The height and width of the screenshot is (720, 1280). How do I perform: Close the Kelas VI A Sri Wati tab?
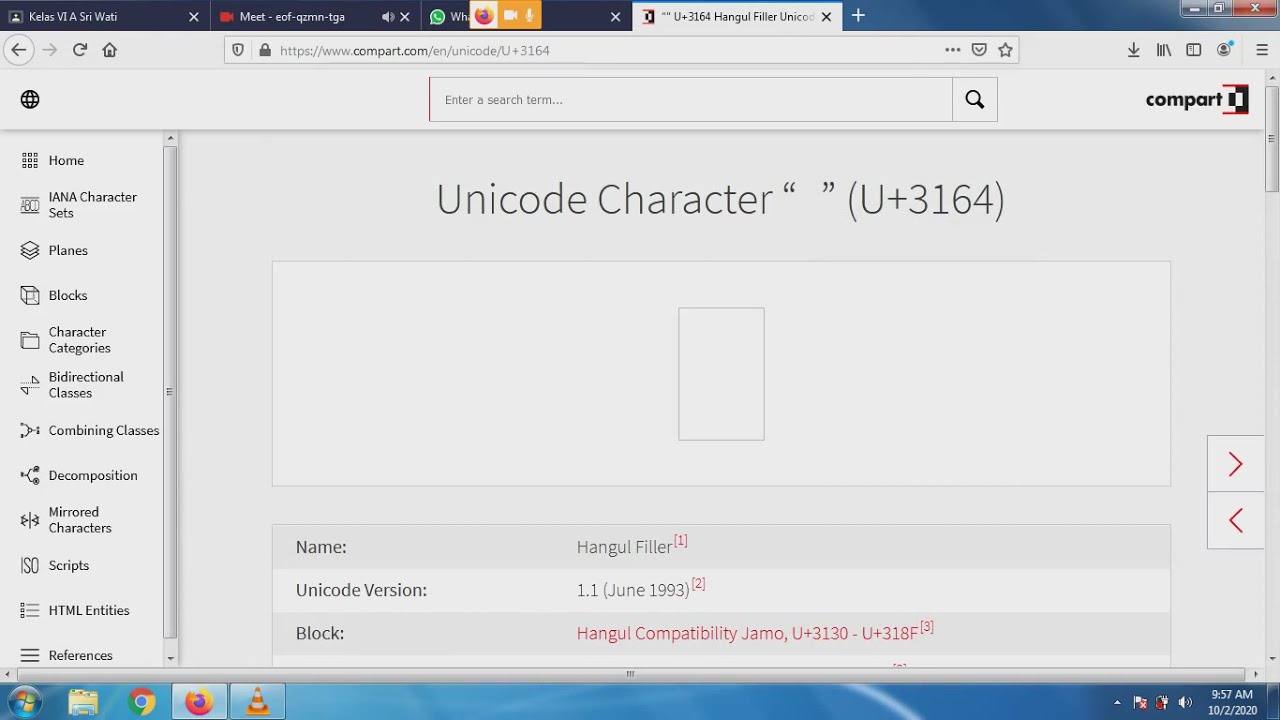[194, 17]
